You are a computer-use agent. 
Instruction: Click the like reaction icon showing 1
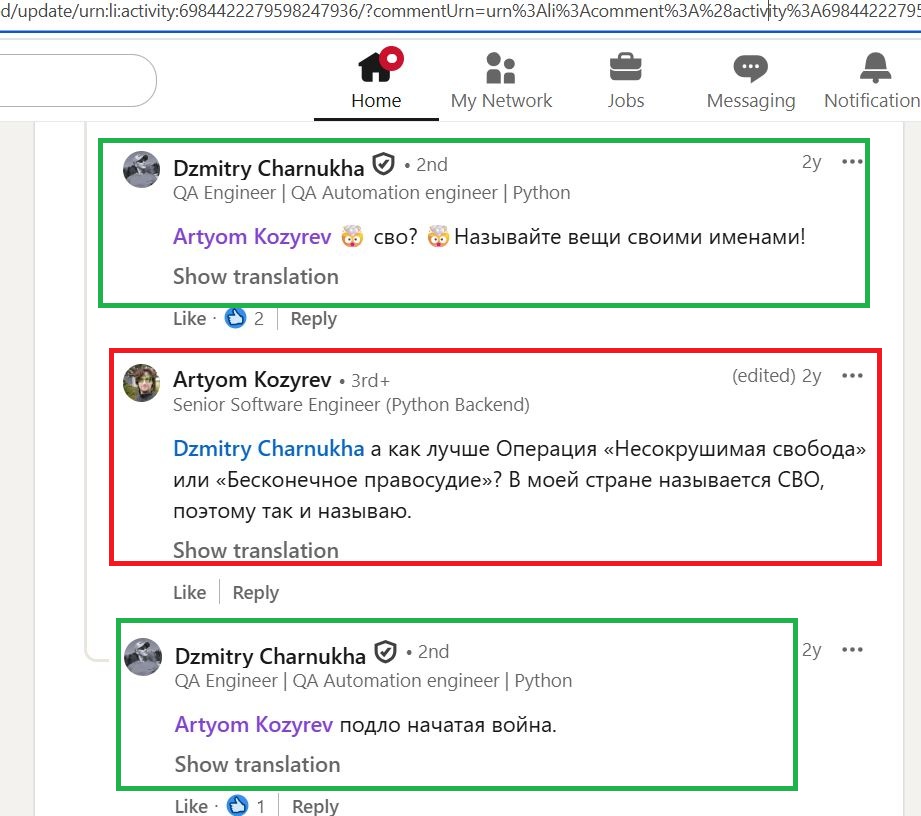(238, 806)
